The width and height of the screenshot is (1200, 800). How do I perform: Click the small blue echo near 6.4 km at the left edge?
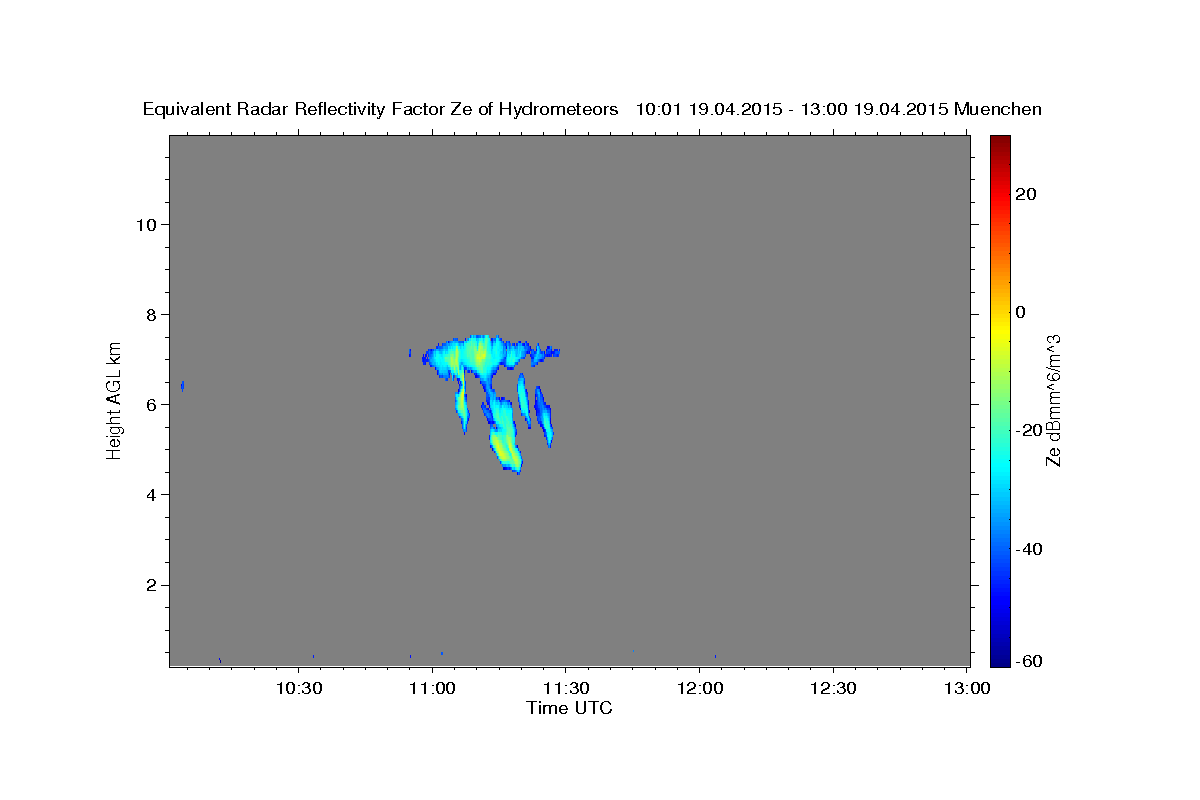pyautogui.click(x=182, y=385)
